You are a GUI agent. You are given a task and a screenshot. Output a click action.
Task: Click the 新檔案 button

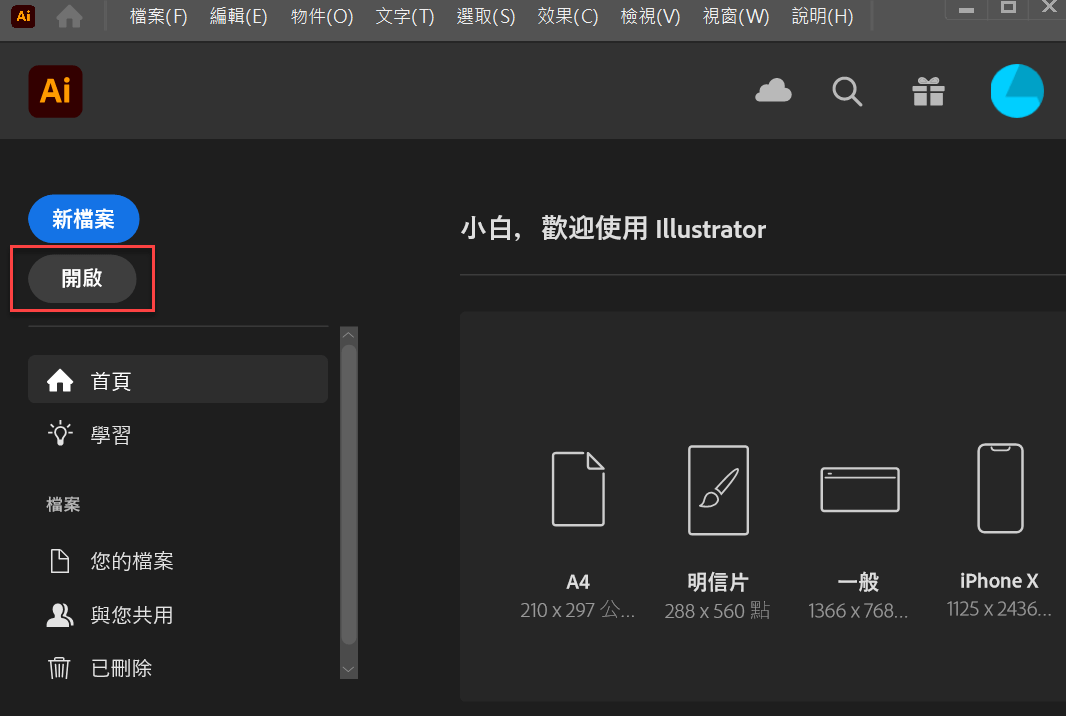pyautogui.click(x=84, y=219)
